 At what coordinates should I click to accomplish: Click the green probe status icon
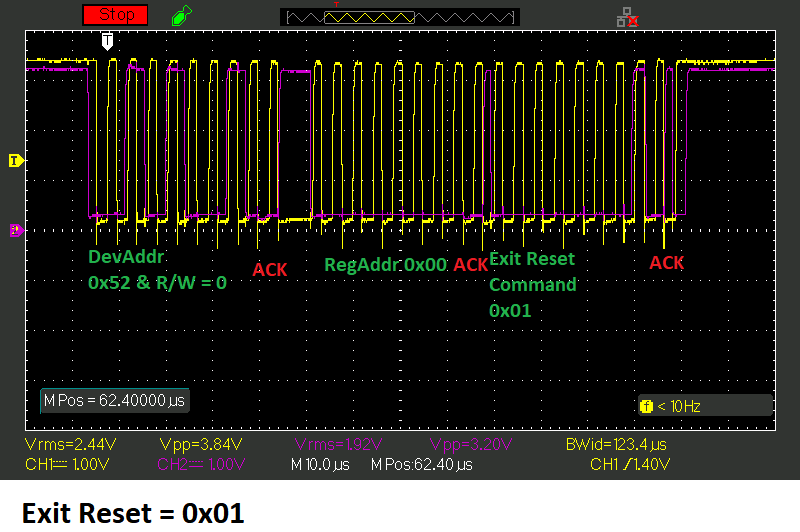(x=182, y=15)
